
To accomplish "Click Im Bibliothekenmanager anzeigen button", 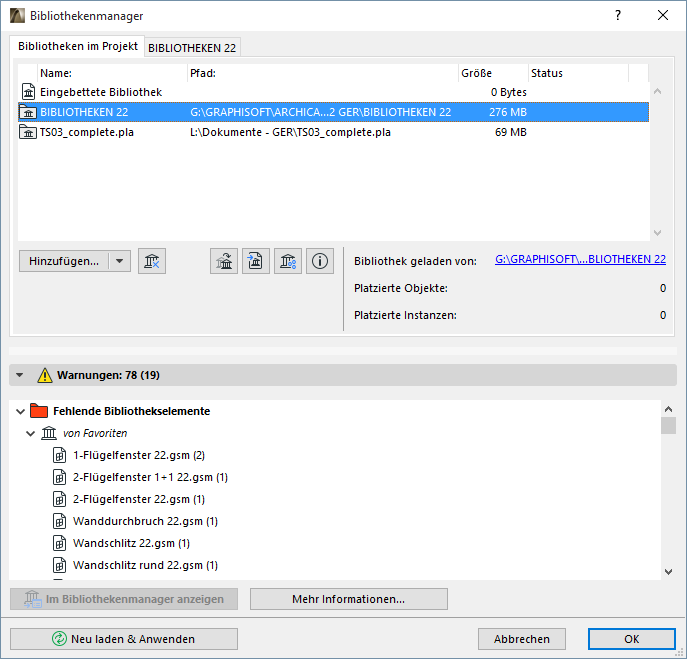I will point(124,599).
